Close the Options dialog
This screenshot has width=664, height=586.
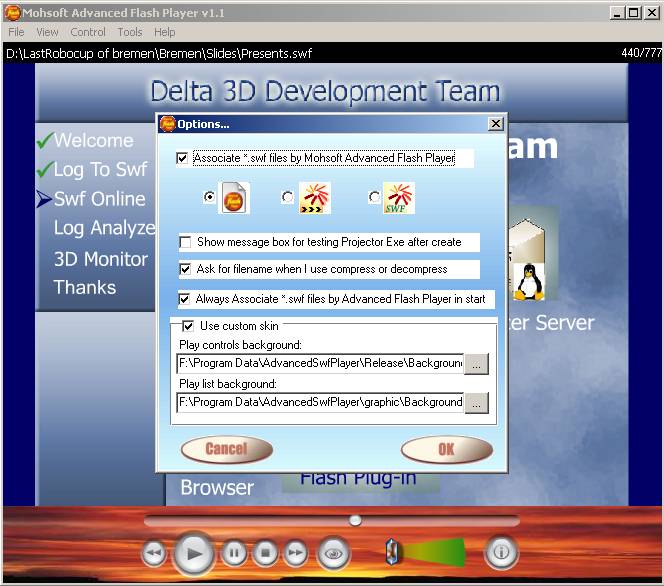pos(495,124)
